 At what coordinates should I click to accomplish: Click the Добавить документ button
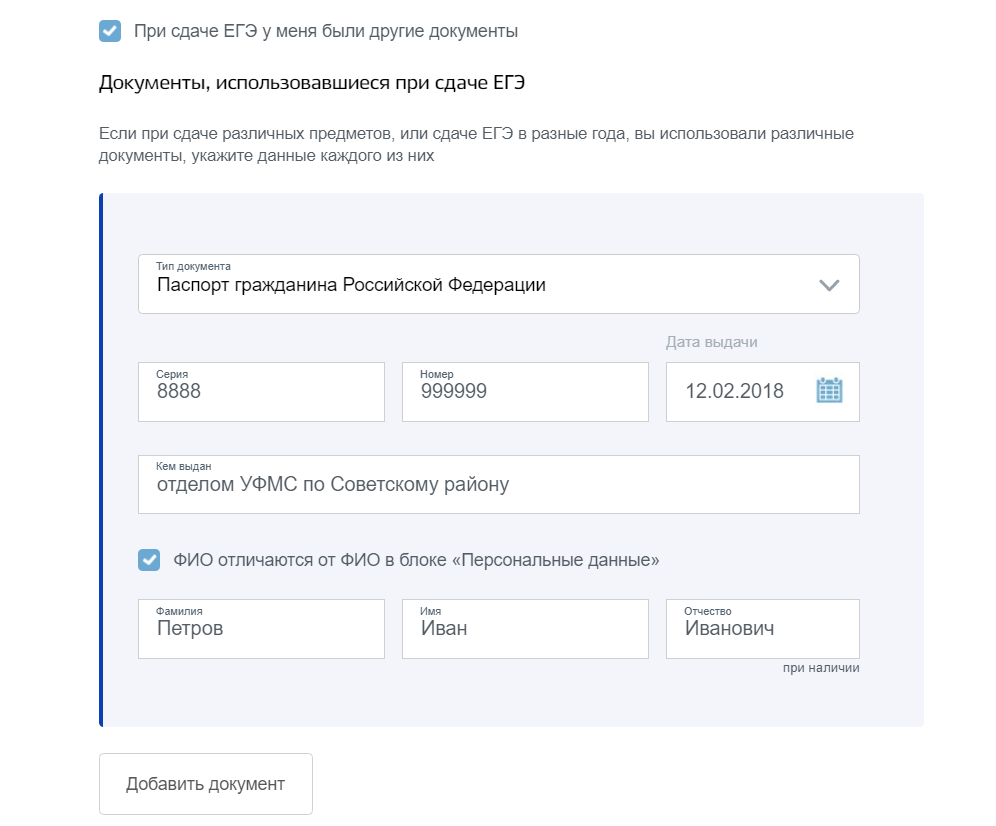click(x=206, y=783)
